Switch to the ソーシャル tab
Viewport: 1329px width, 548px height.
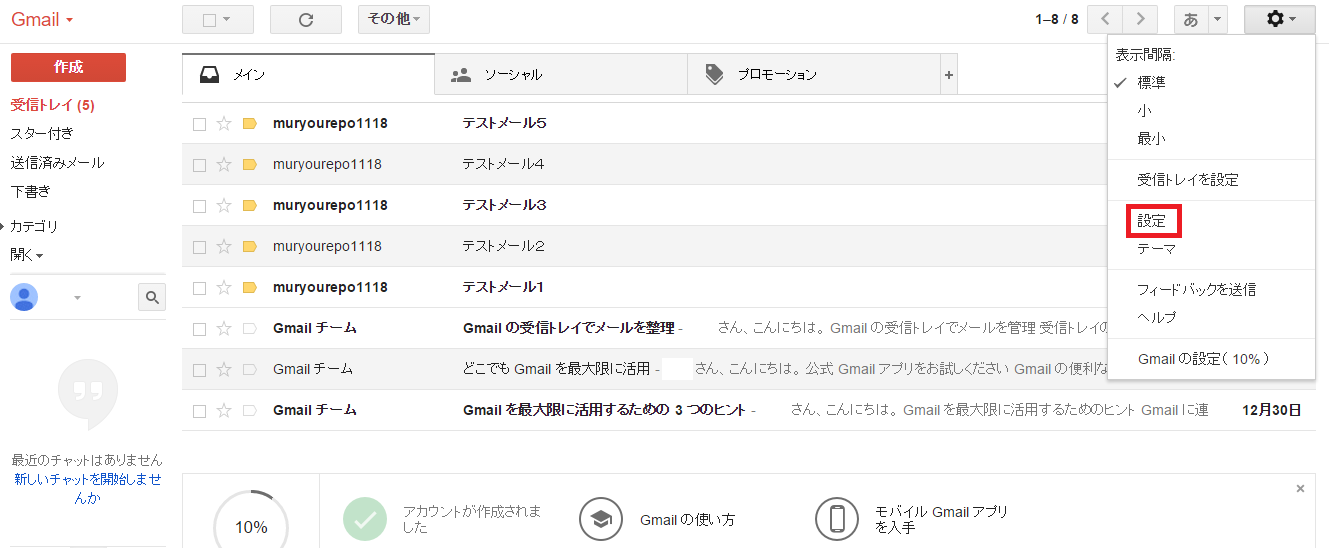click(x=561, y=74)
